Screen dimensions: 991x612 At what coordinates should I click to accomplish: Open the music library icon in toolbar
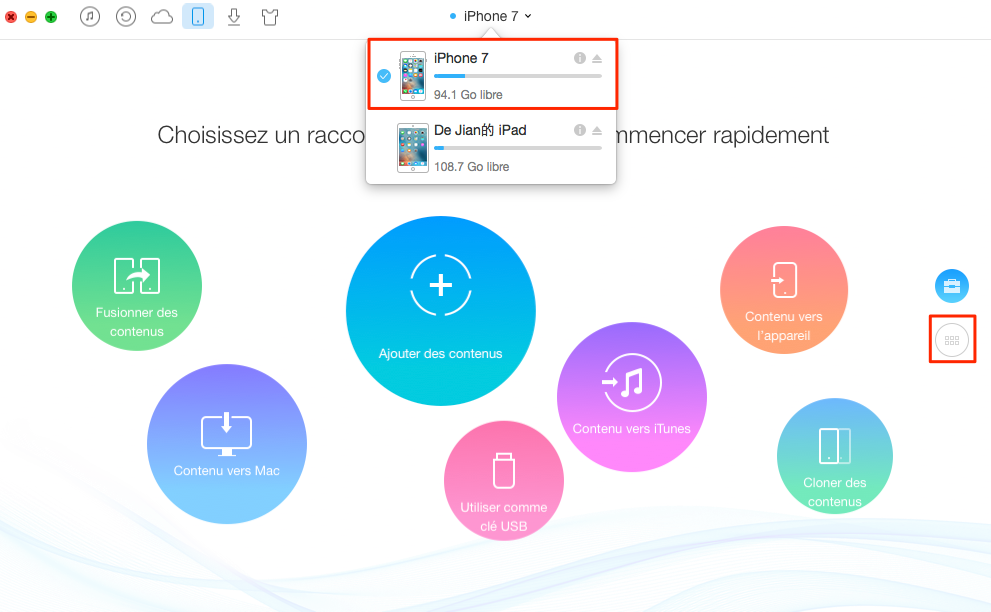pyautogui.click(x=90, y=16)
